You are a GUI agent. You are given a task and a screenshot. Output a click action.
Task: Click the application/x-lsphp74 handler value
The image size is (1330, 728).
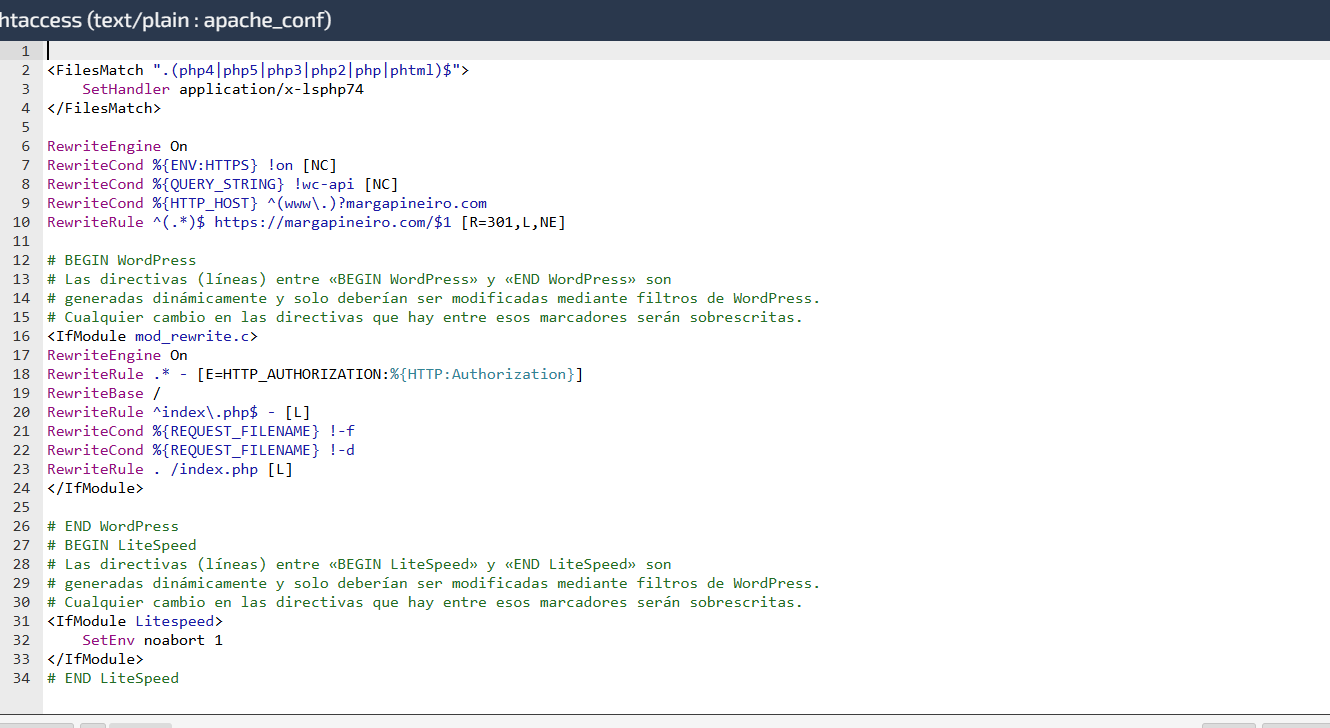tap(271, 89)
